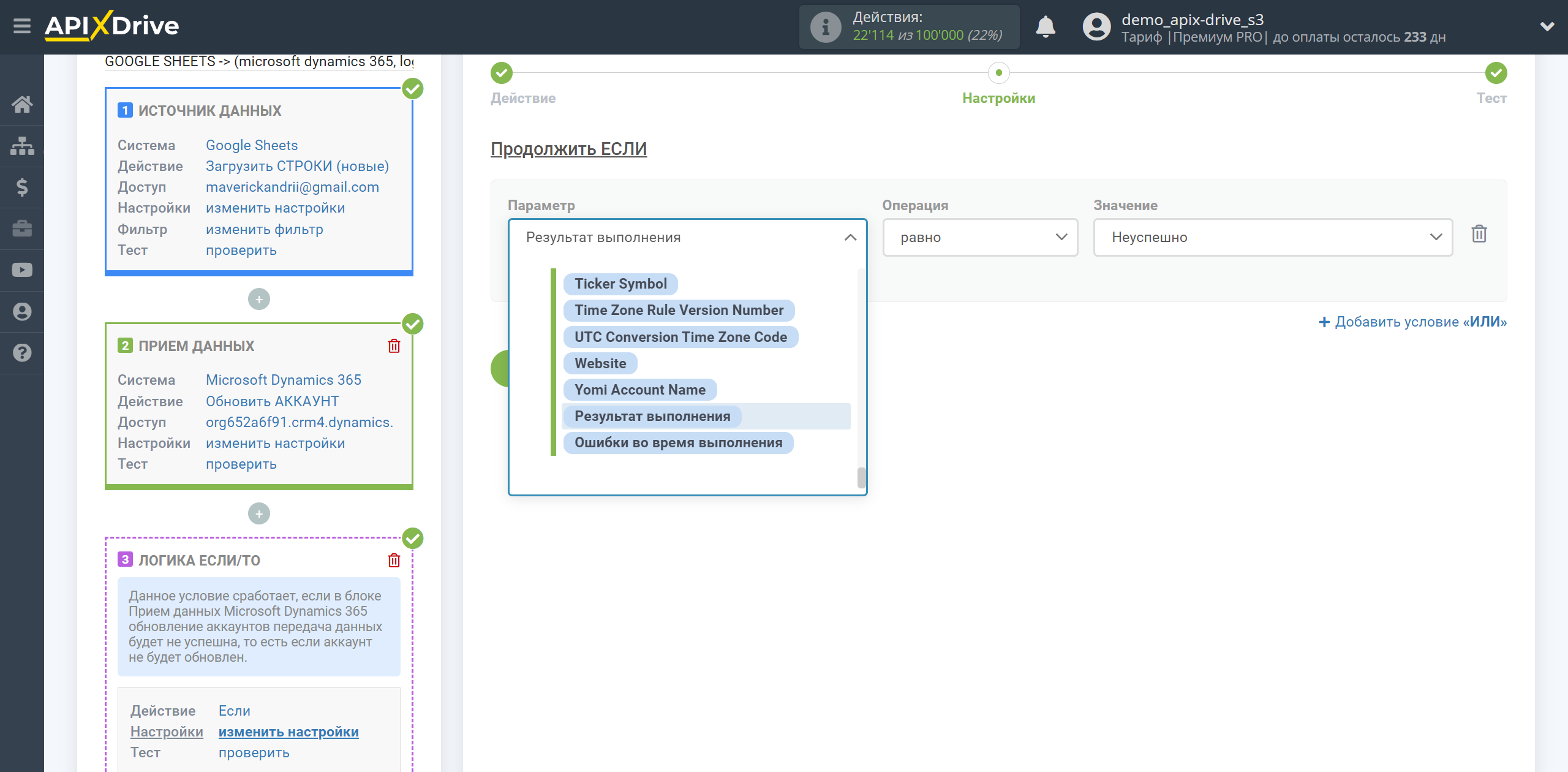This screenshot has height=772, width=1568.
Task: Open the hamburger menu
Action: pos(22,26)
